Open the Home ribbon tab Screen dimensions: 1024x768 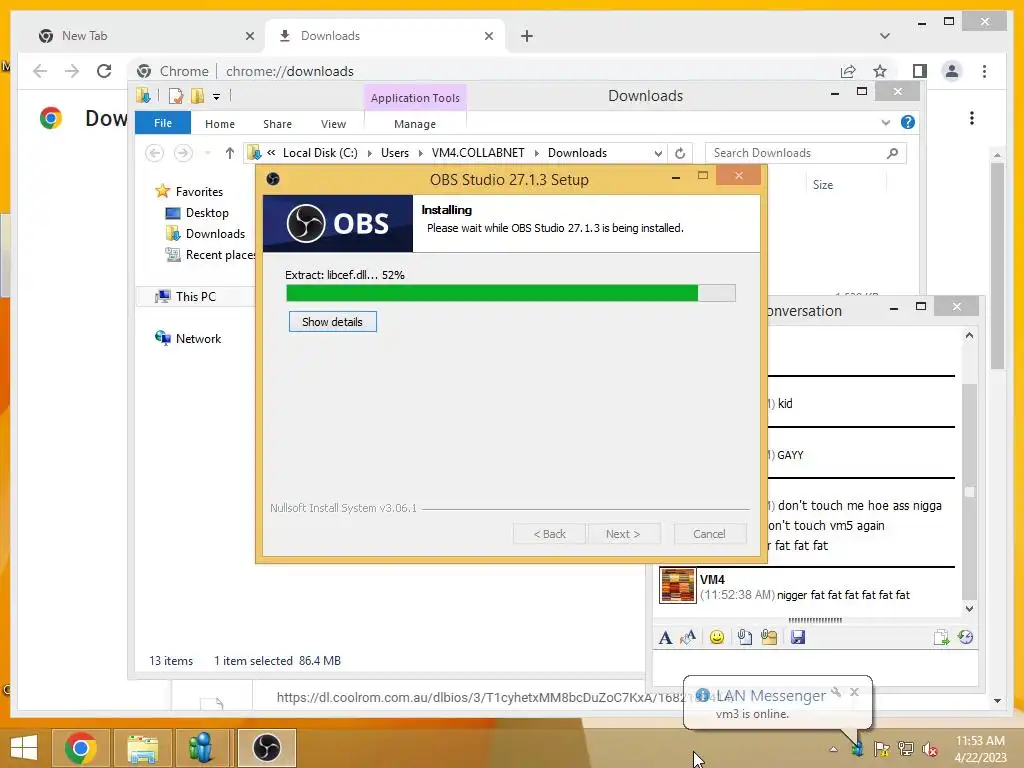(219, 123)
